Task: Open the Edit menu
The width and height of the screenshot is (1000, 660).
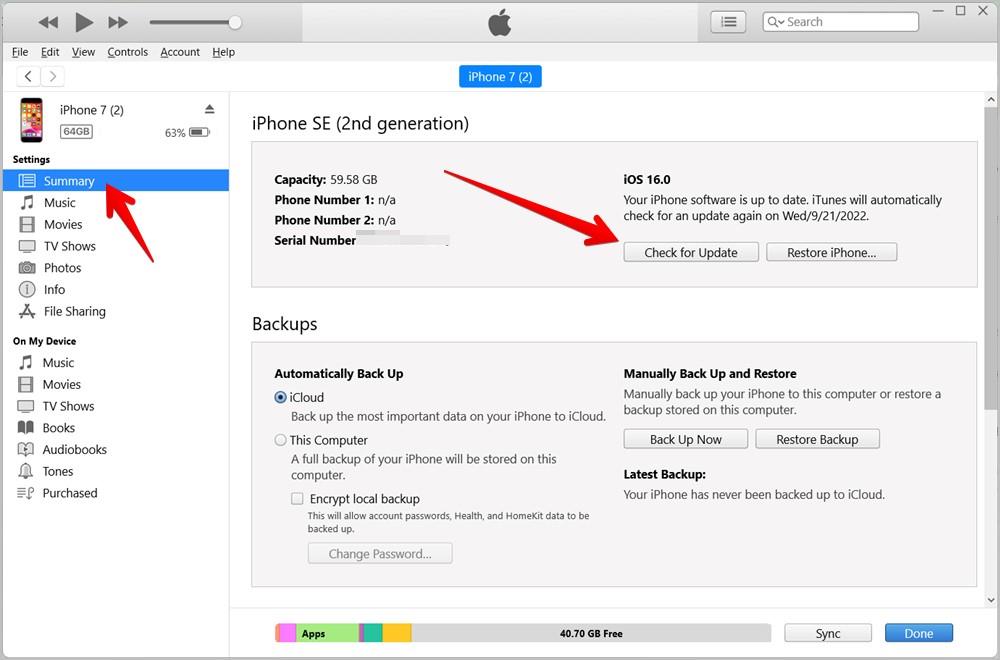Action: [x=50, y=52]
